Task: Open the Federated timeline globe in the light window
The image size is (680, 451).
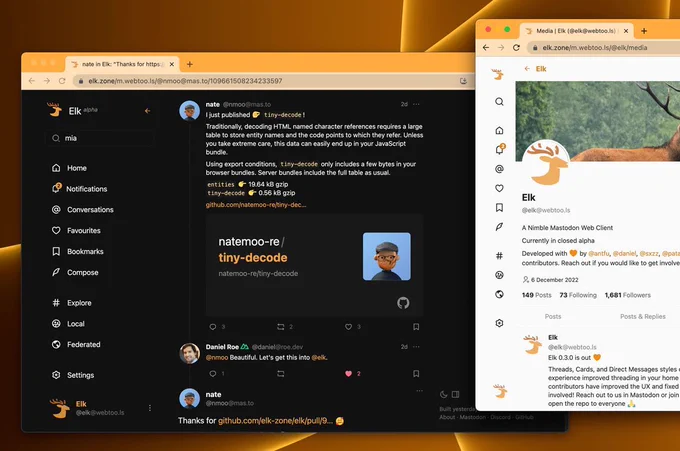Action: click(499, 294)
